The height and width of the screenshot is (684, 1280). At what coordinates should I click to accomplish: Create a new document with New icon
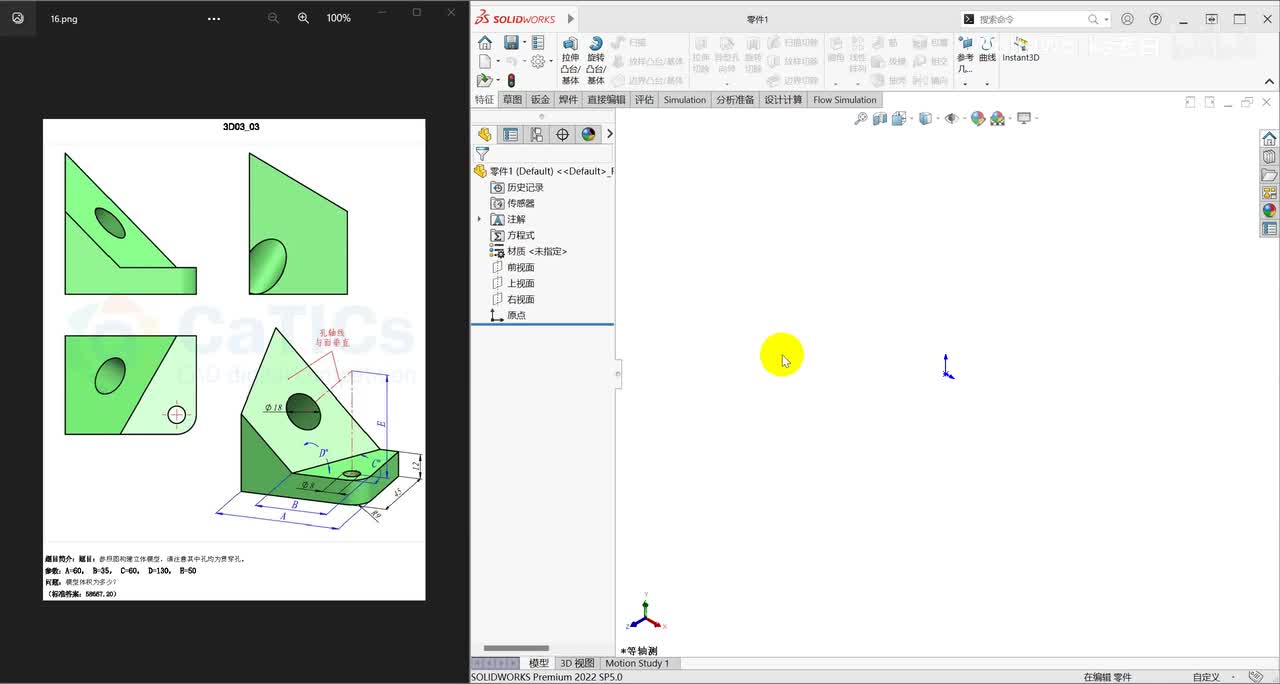pos(484,62)
